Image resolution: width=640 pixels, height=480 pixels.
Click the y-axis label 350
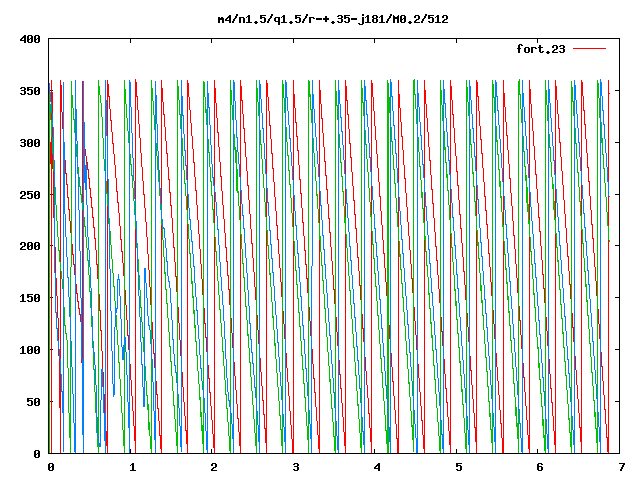[30, 91]
